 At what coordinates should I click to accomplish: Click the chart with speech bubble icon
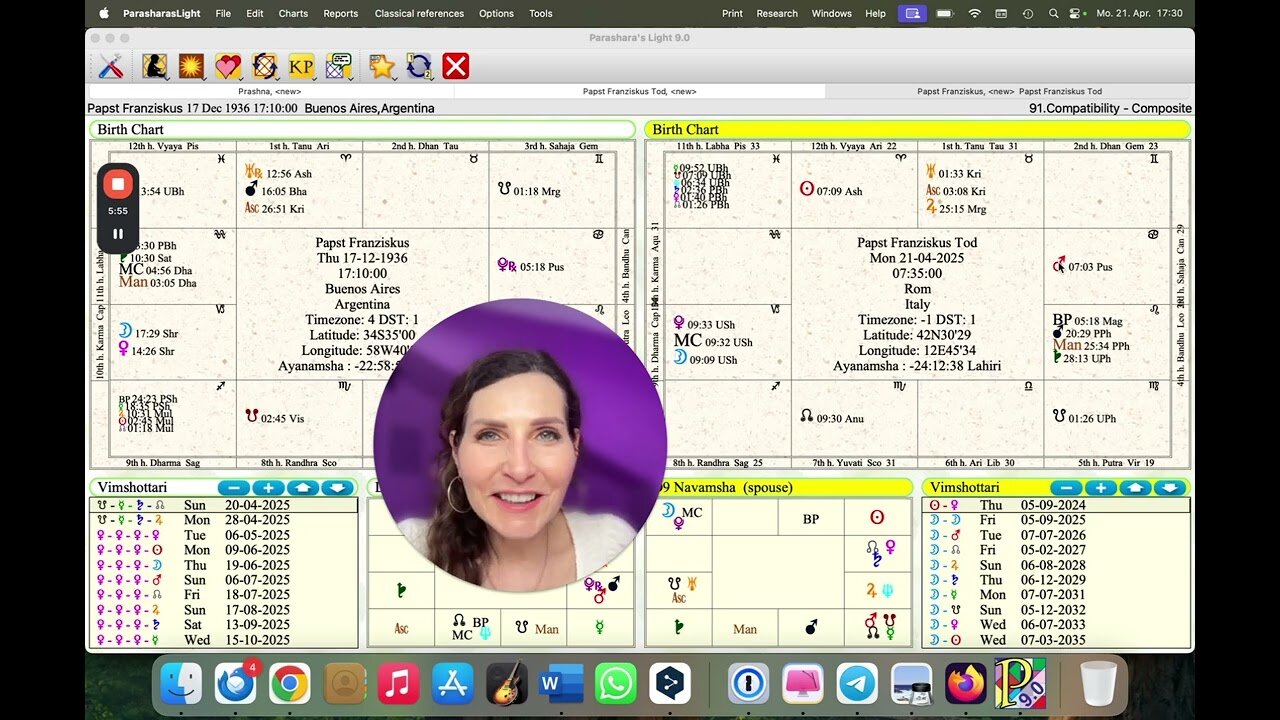point(338,66)
